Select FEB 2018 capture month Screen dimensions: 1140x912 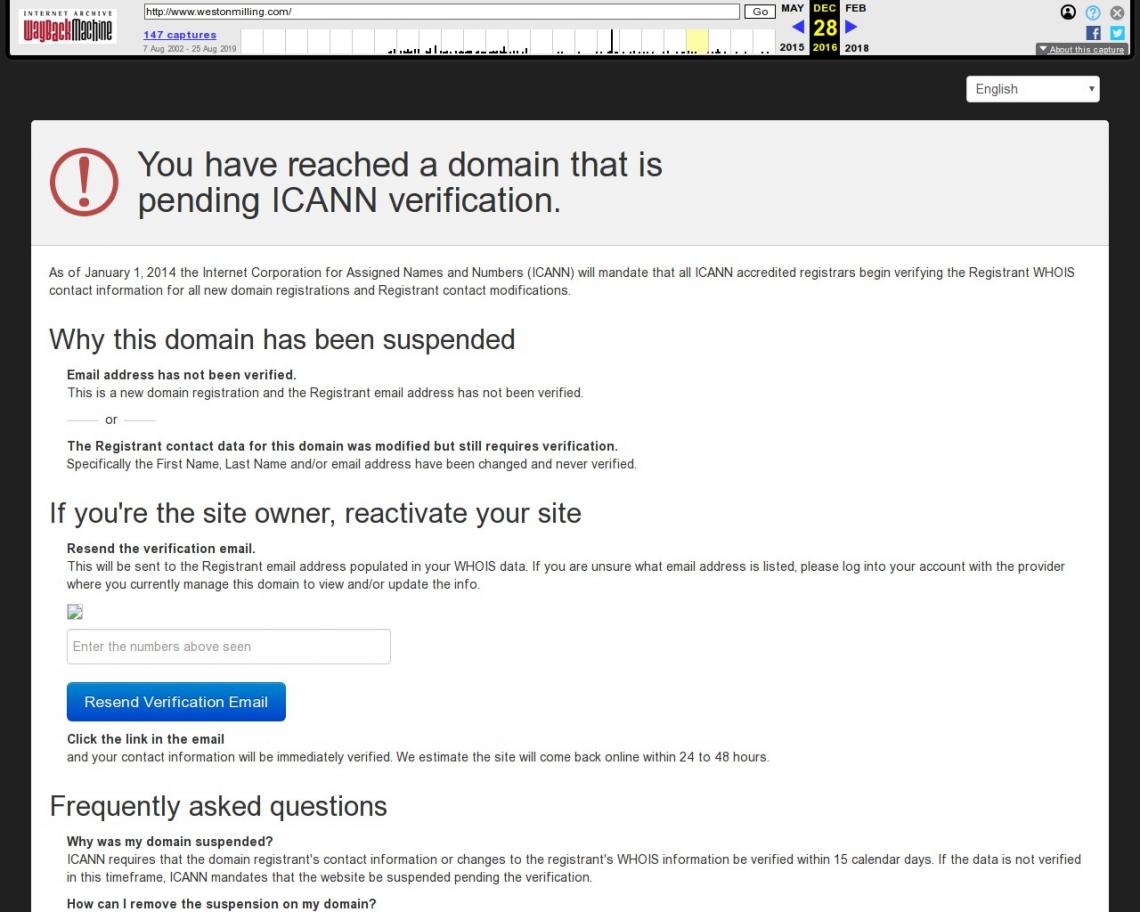point(856,8)
